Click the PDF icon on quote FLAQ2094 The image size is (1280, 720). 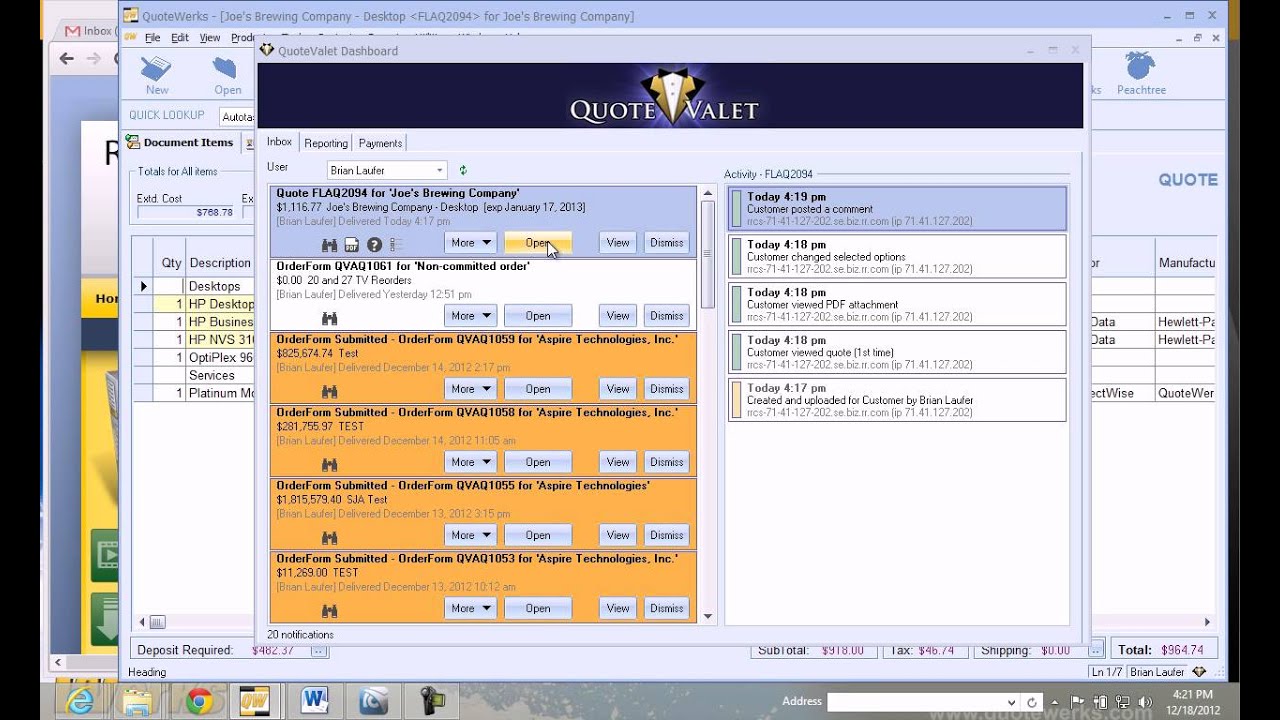352,245
